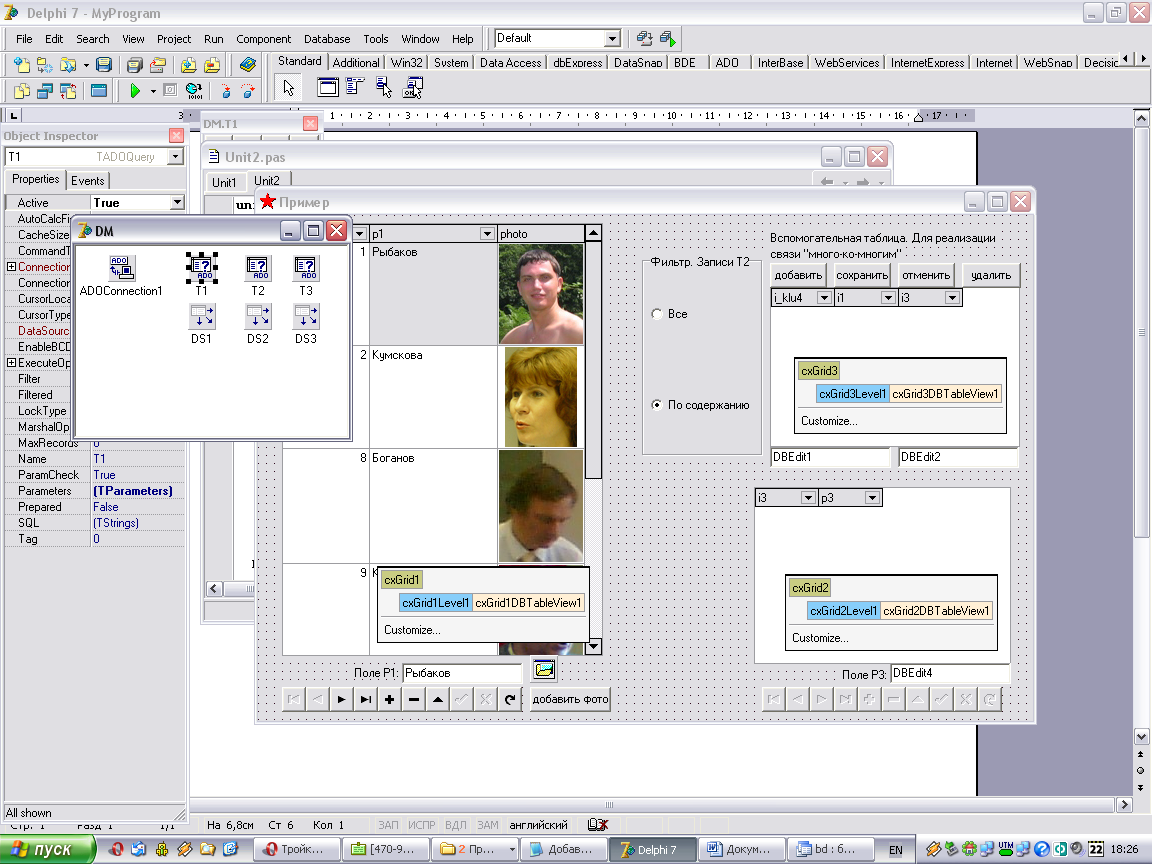This screenshot has width=1152, height=864.
Task: Click the Save All toolbar icon
Action: coord(134,65)
